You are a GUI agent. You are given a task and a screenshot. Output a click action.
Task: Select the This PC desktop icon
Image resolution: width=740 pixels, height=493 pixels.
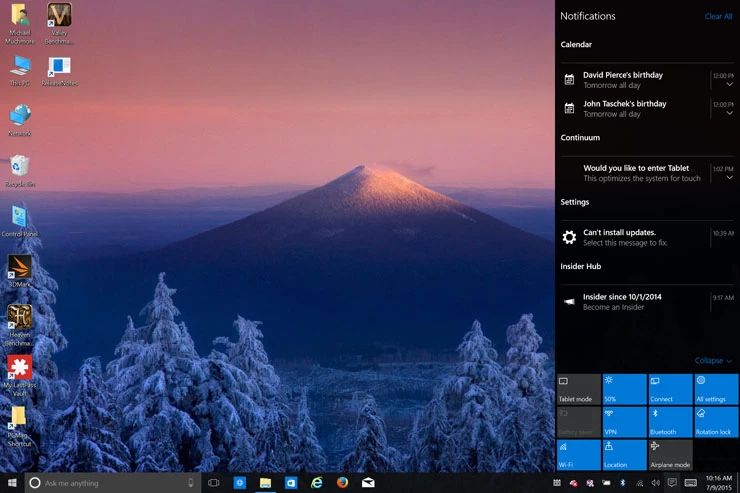[20, 71]
